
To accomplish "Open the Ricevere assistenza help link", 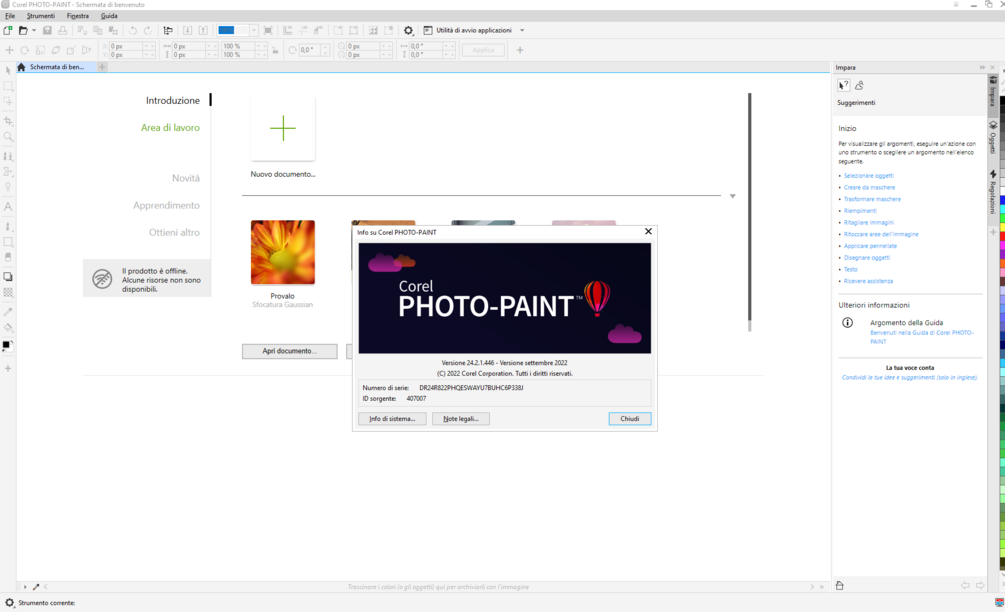I will (868, 281).
